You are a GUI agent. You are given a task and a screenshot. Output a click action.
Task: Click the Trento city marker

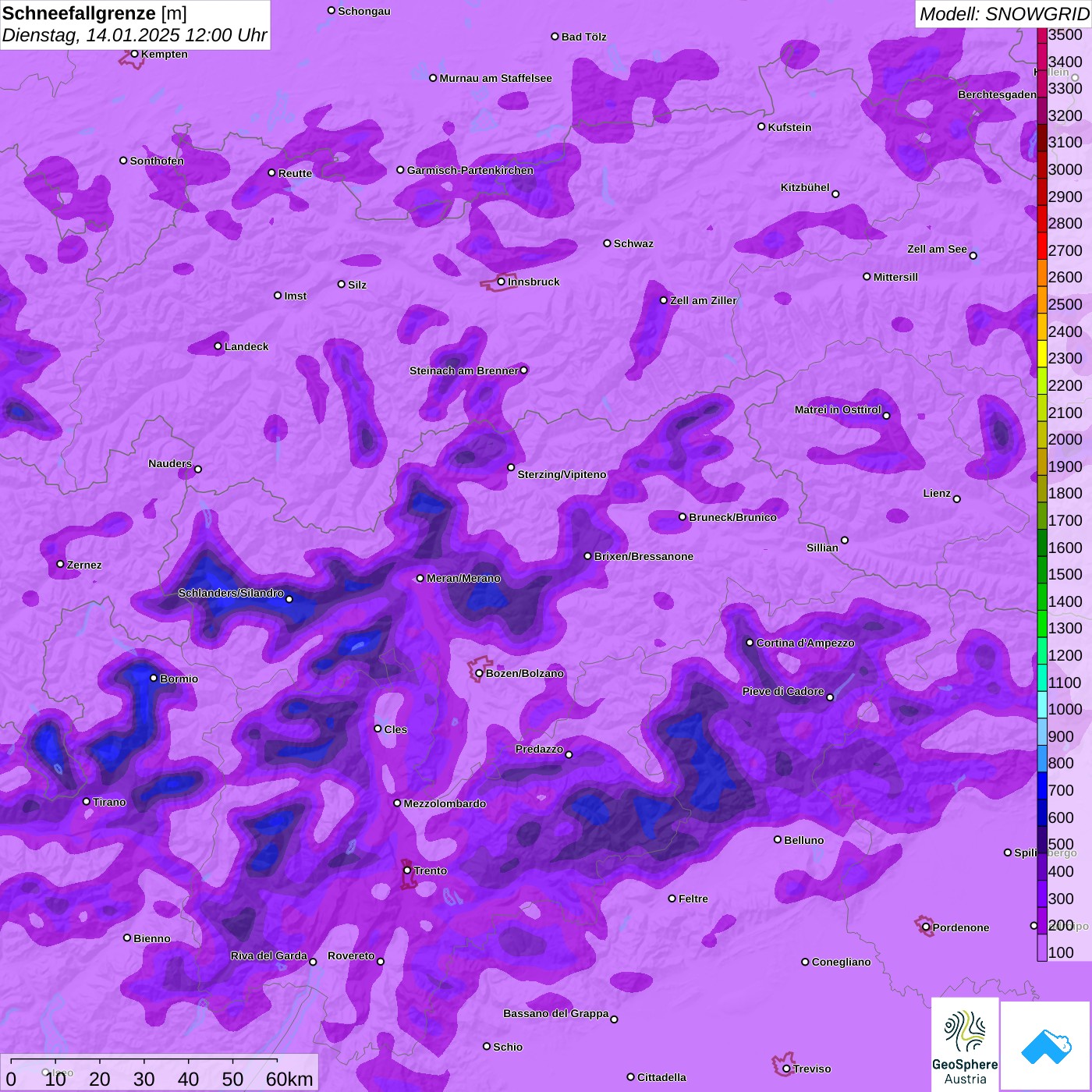[407, 870]
